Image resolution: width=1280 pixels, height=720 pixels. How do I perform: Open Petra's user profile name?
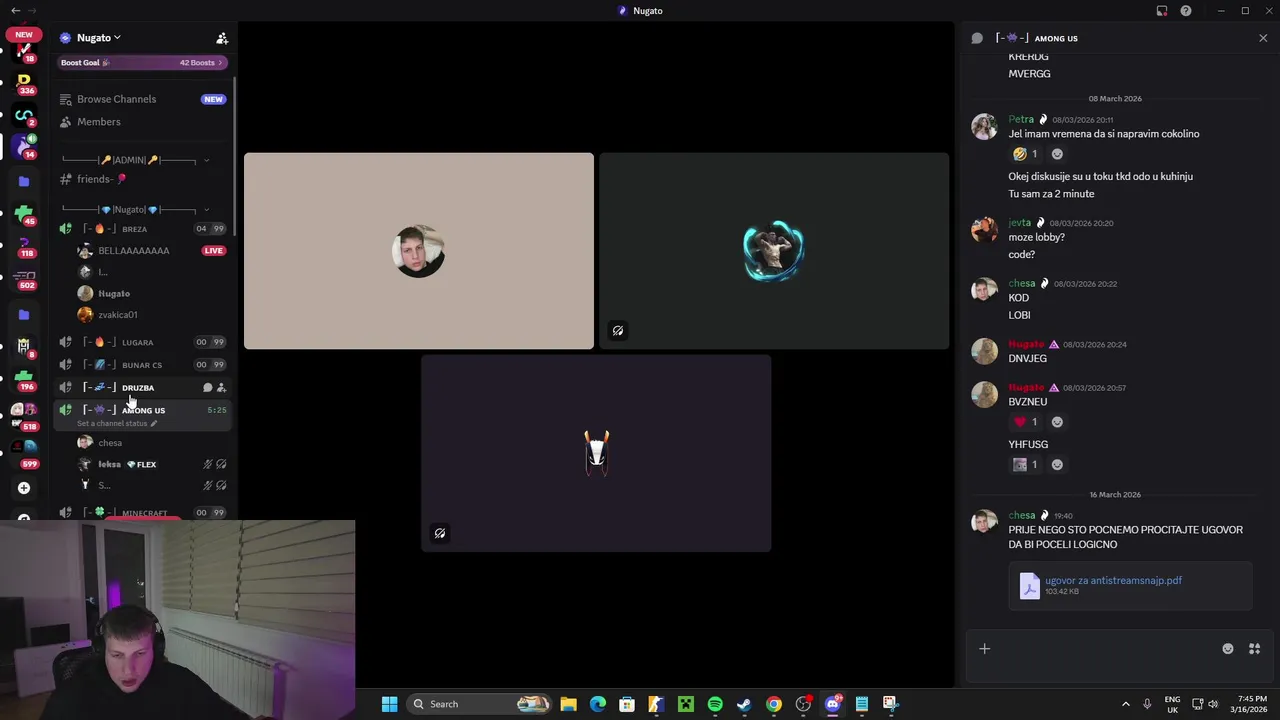(1021, 119)
